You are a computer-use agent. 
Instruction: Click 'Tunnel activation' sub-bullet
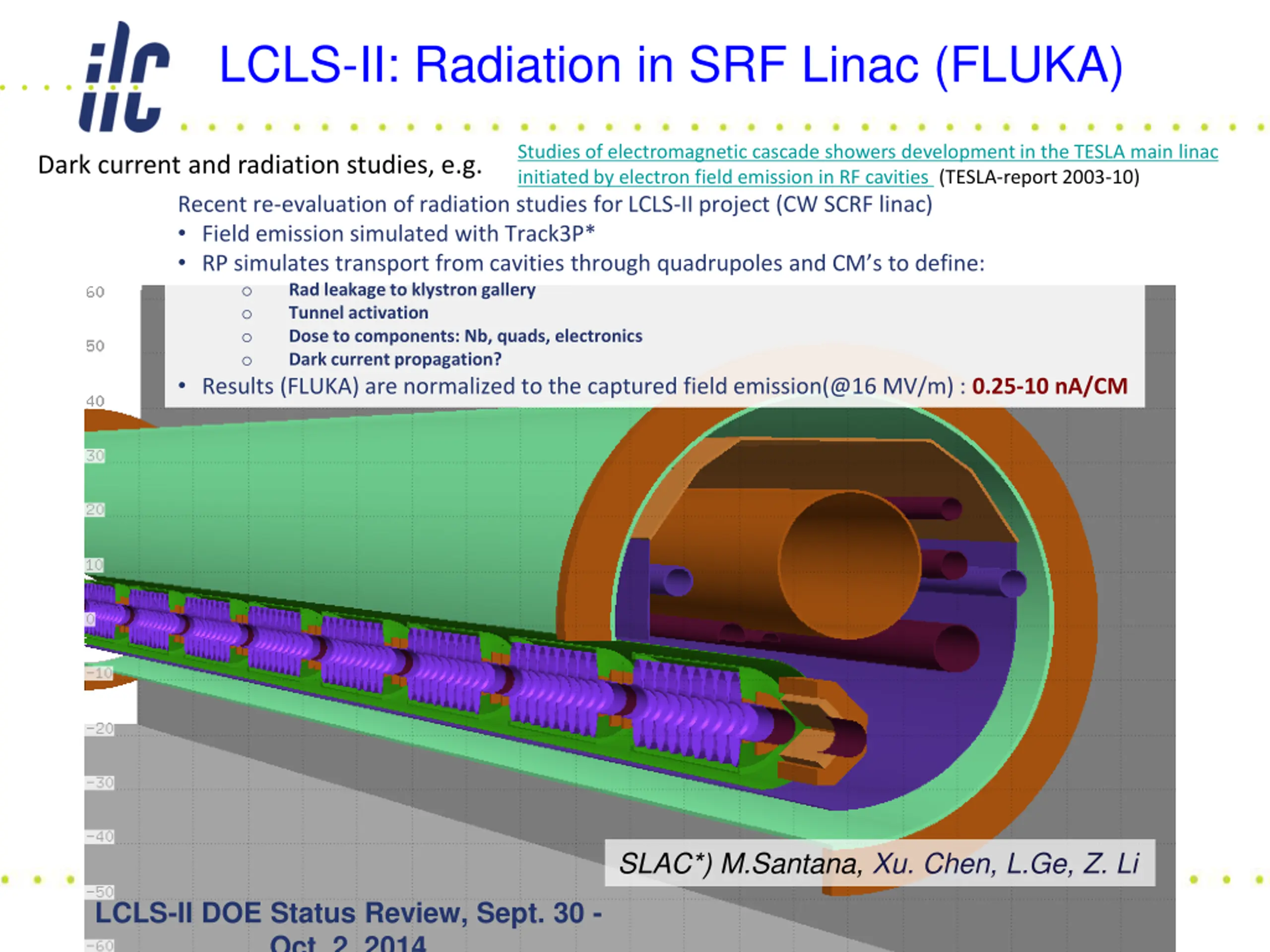tap(358, 313)
